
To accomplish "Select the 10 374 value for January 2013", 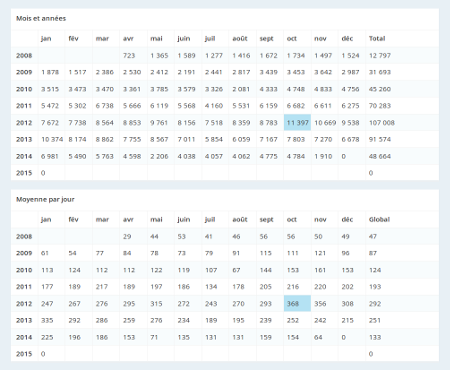I will point(52,139).
